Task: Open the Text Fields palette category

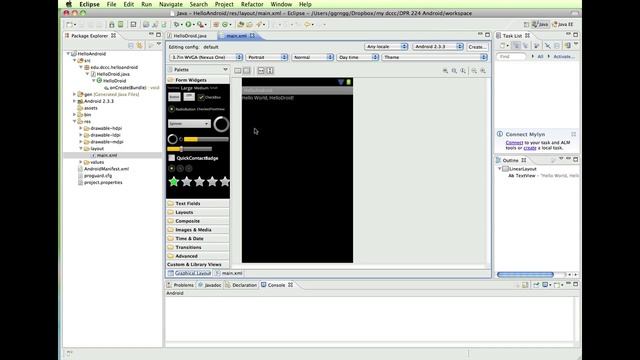Action: coord(198,203)
